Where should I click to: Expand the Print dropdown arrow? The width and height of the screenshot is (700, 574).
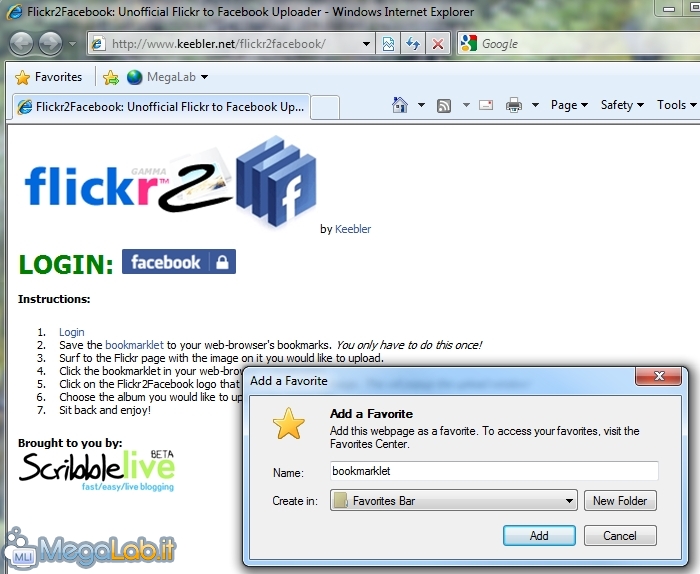[x=535, y=105]
